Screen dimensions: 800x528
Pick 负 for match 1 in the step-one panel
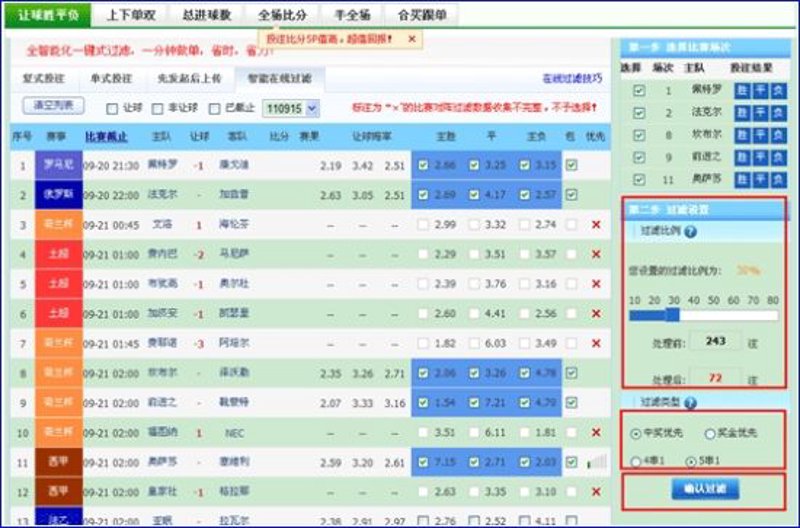point(778,91)
